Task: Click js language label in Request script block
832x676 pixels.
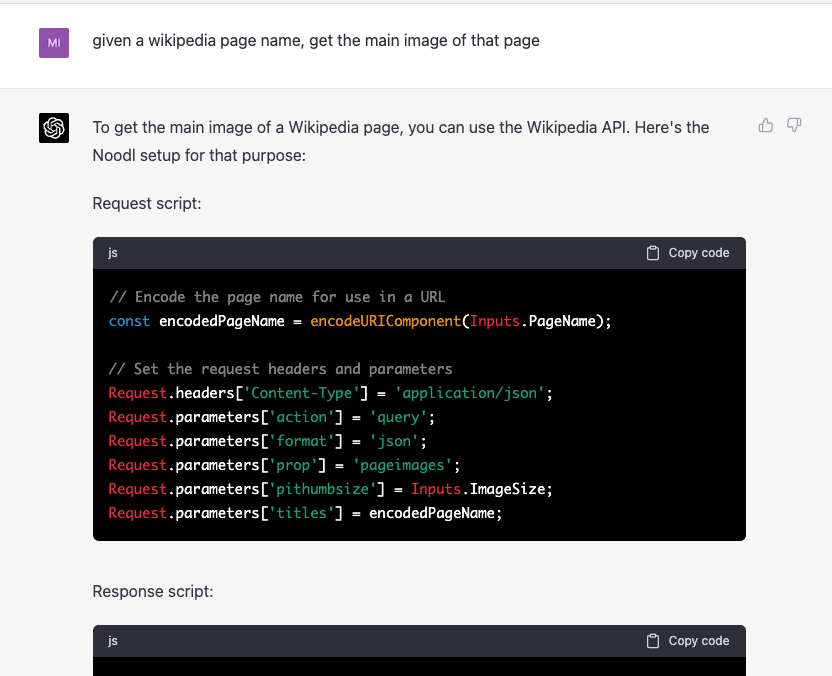Action: 113,253
